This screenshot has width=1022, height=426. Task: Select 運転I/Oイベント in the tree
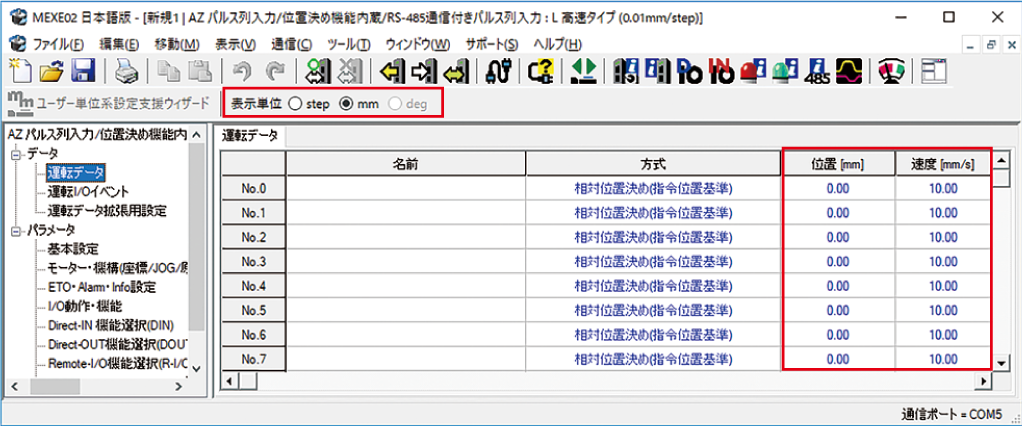coord(87,192)
